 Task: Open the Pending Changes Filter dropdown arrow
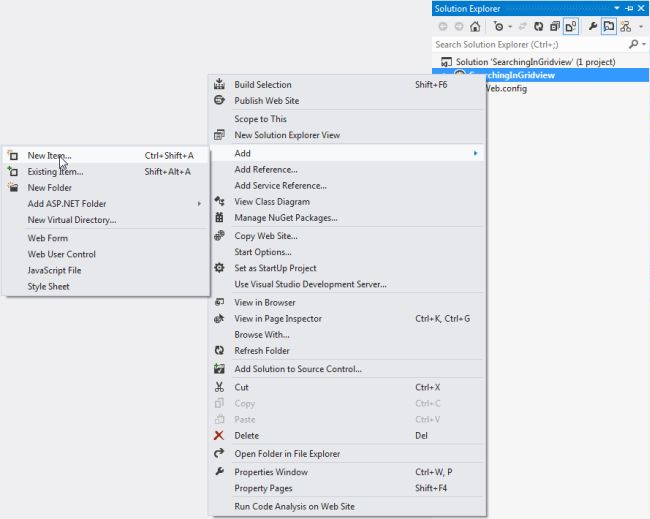(510, 27)
